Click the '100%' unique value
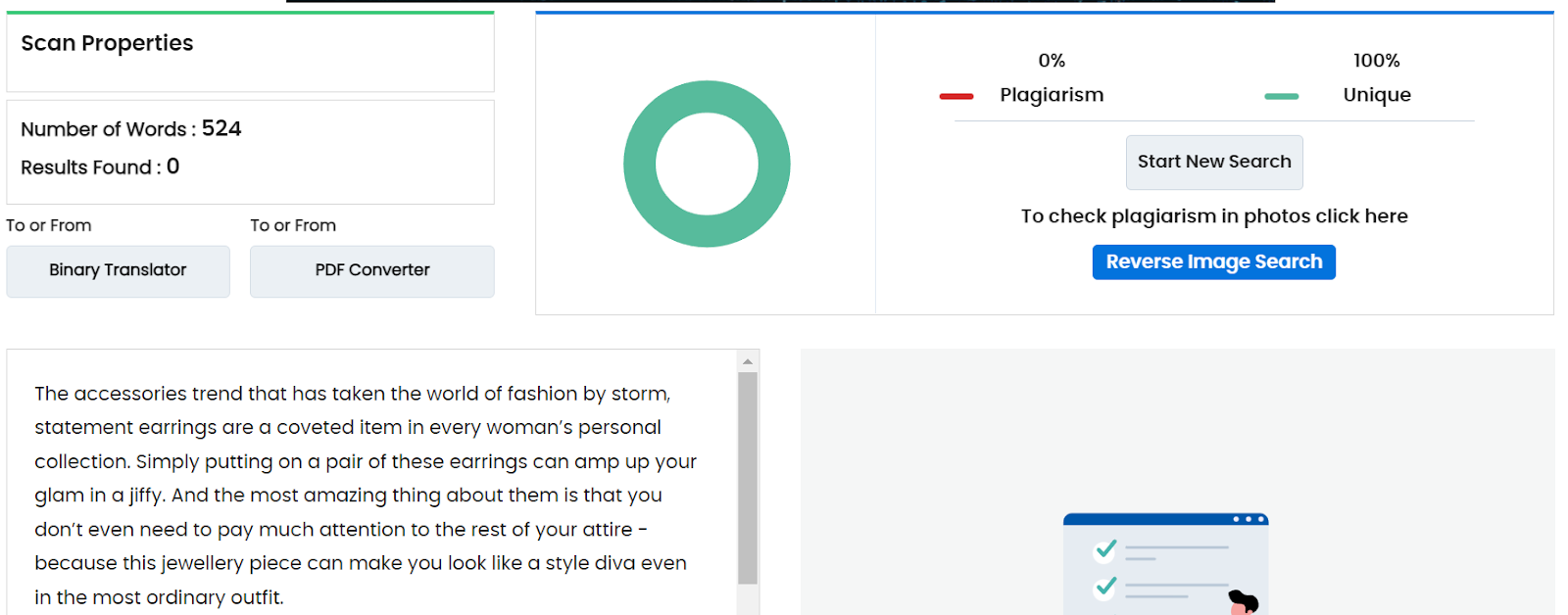Viewport: 1568px width, 615px height. (x=1377, y=61)
